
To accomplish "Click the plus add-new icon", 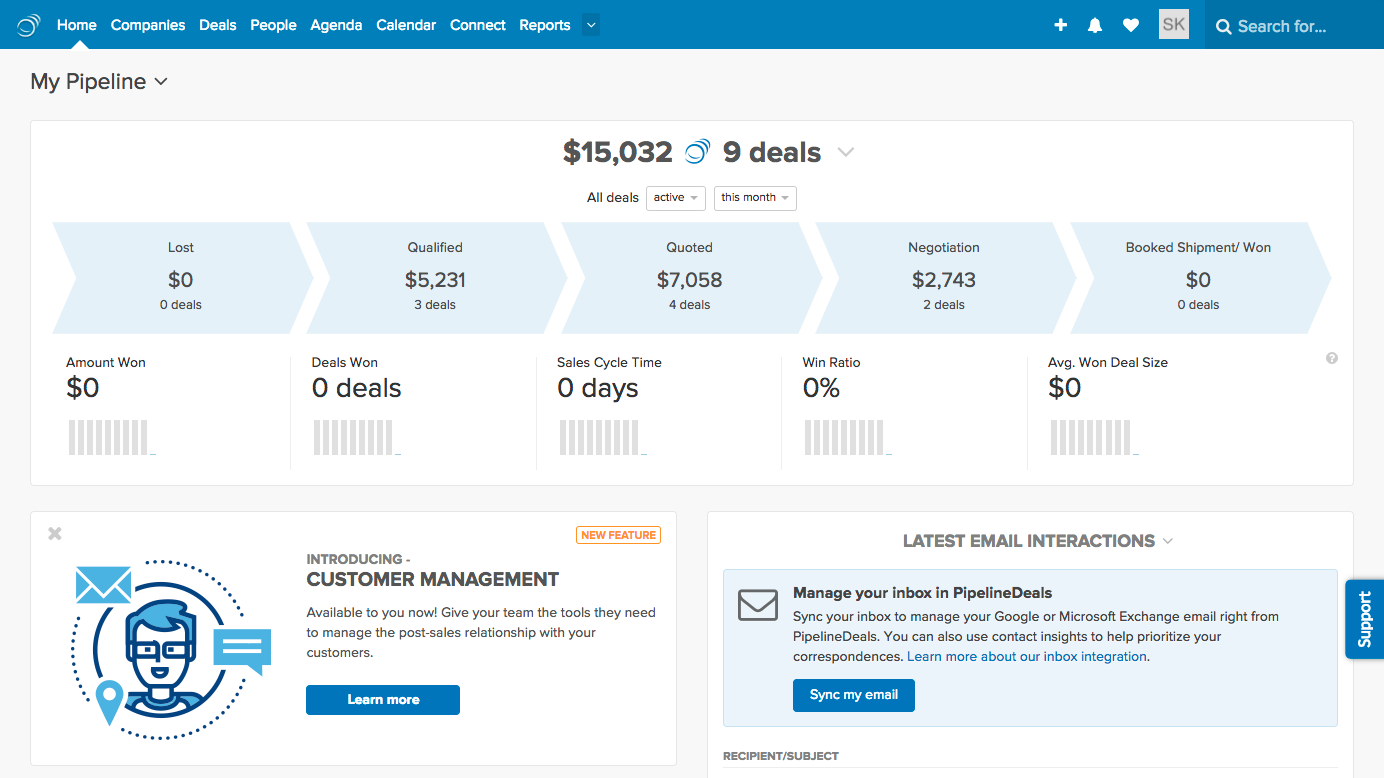I will (x=1061, y=25).
